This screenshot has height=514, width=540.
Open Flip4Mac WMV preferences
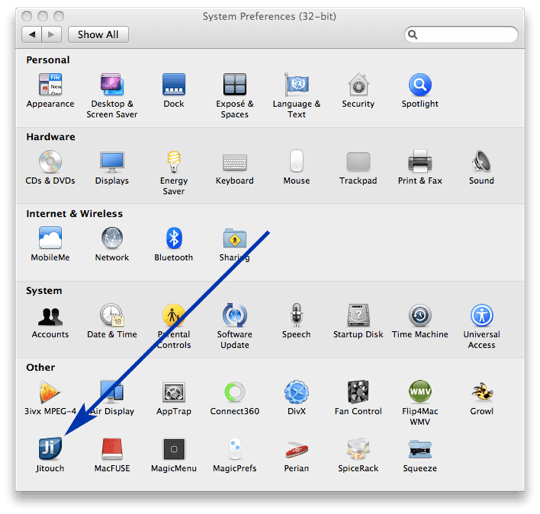point(420,403)
